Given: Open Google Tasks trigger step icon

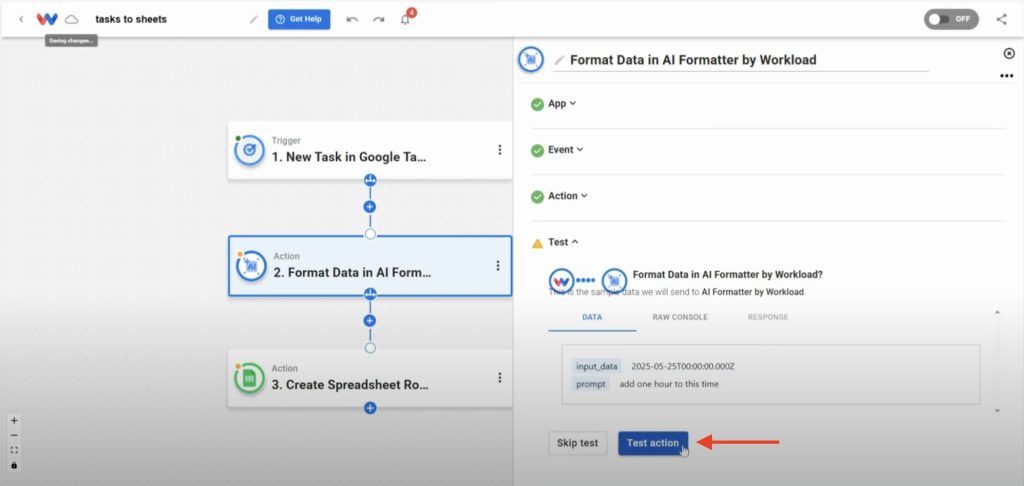Looking at the screenshot, I should point(249,150).
